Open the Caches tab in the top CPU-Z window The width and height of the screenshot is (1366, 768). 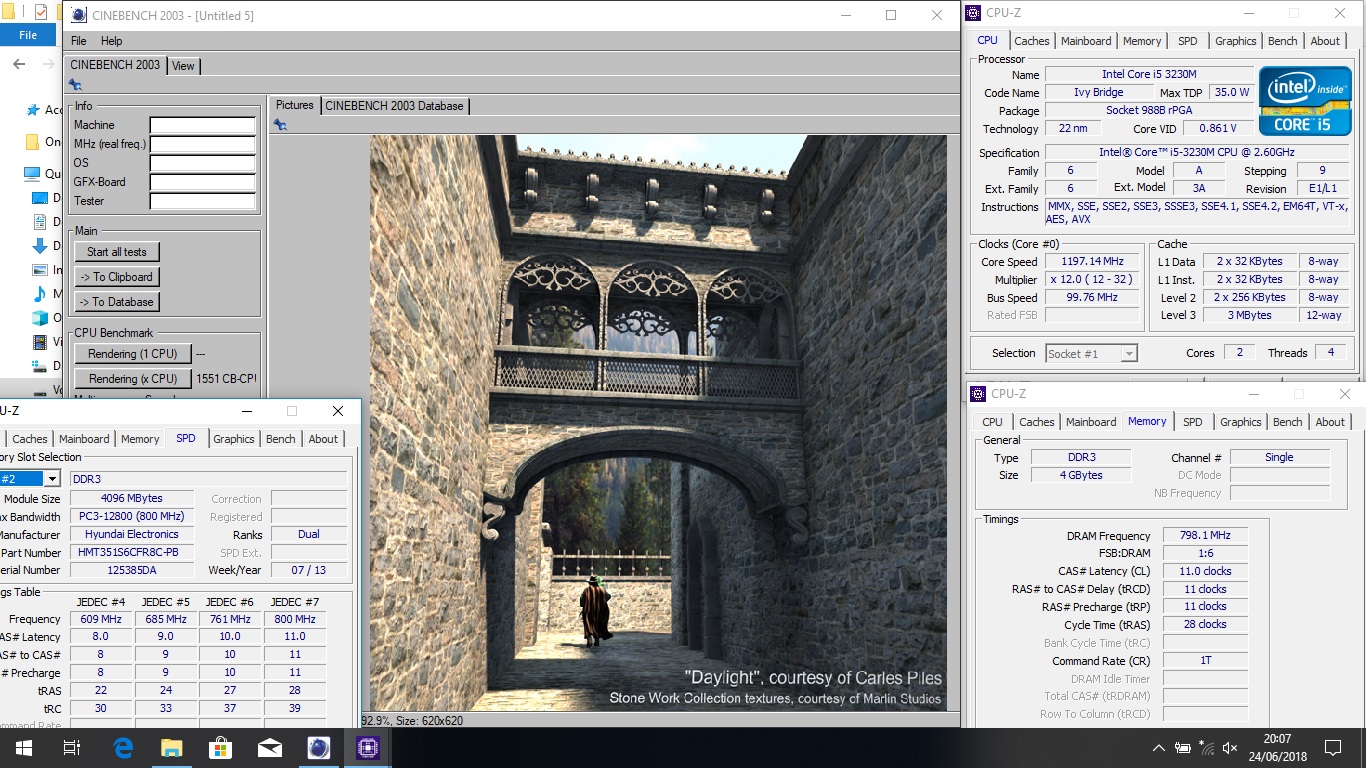[x=1032, y=41]
